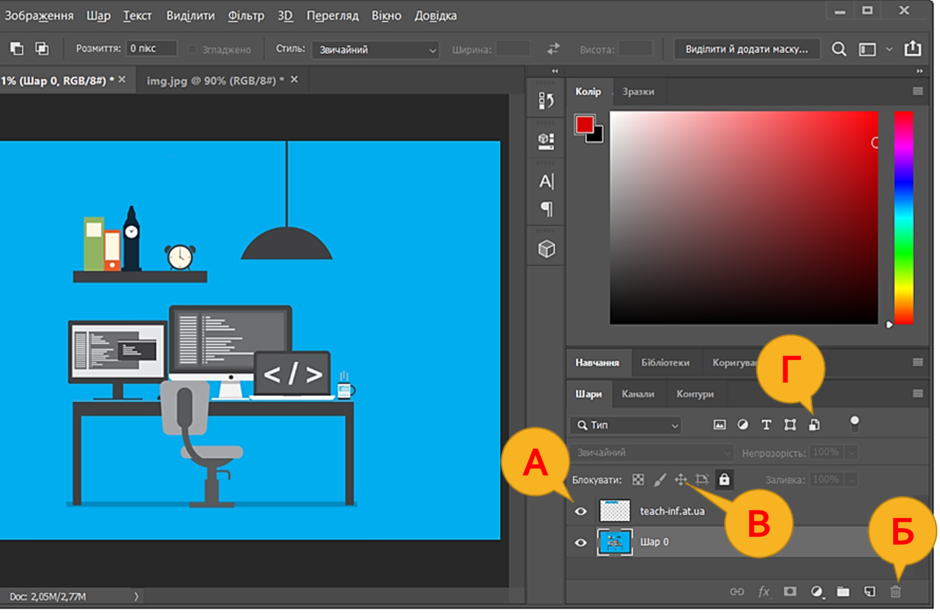Filter layers by pixel layers icon

719,425
